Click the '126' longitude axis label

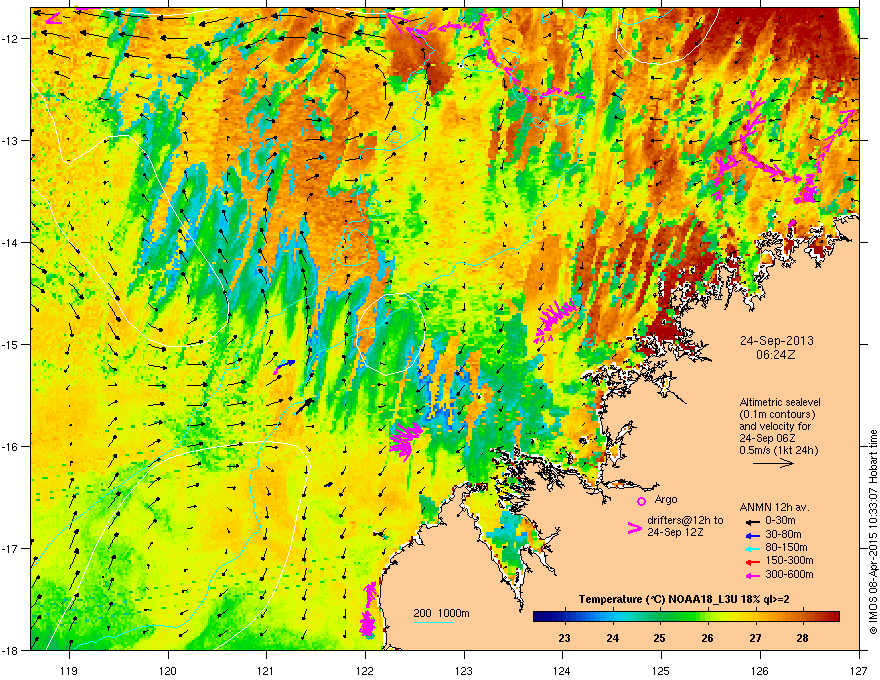click(x=760, y=670)
